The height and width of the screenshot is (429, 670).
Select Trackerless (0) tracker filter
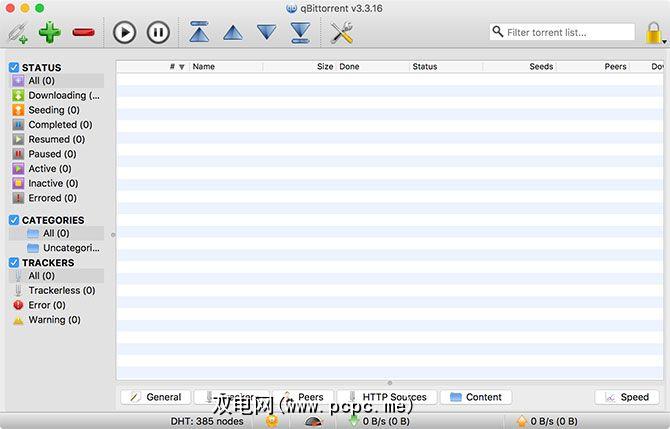[56, 291]
